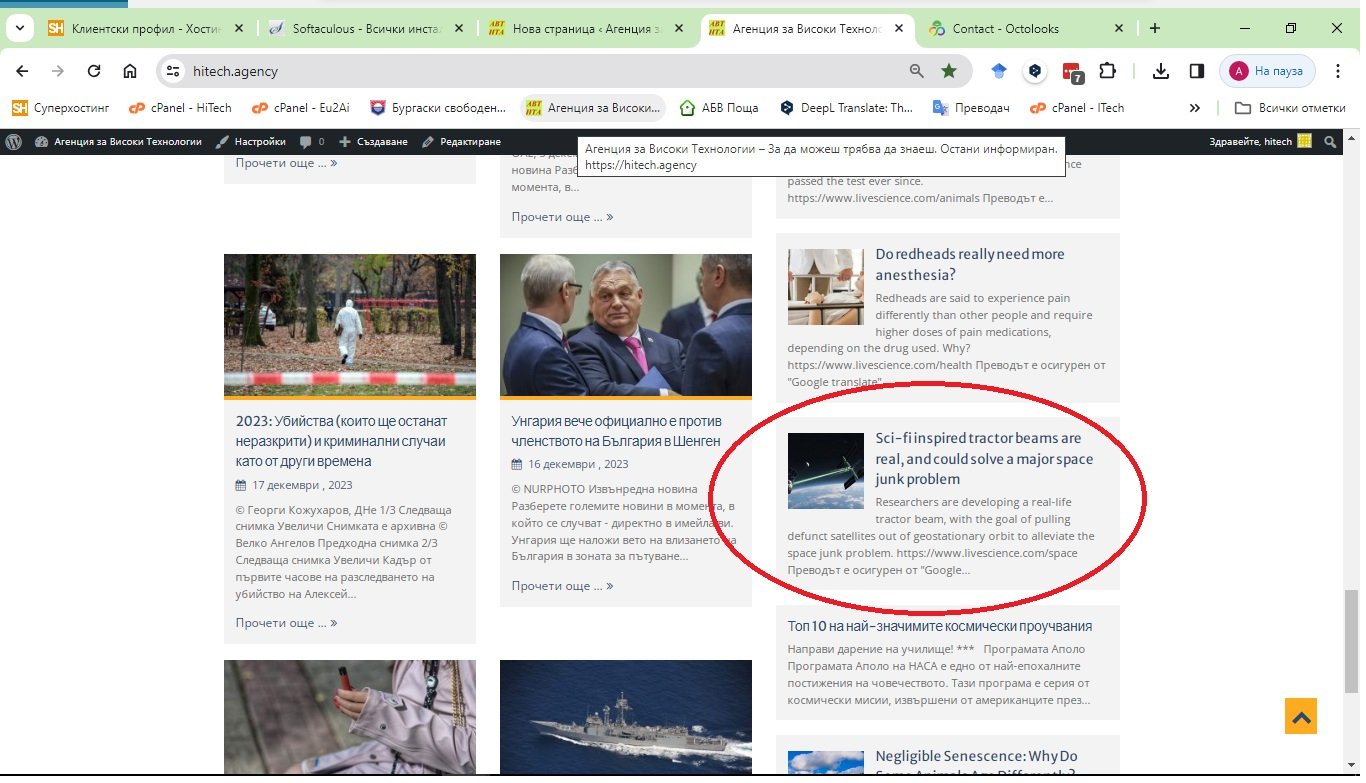Click the admin bar search magnifier icon
The image size is (1366, 783).
coord(1330,142)
